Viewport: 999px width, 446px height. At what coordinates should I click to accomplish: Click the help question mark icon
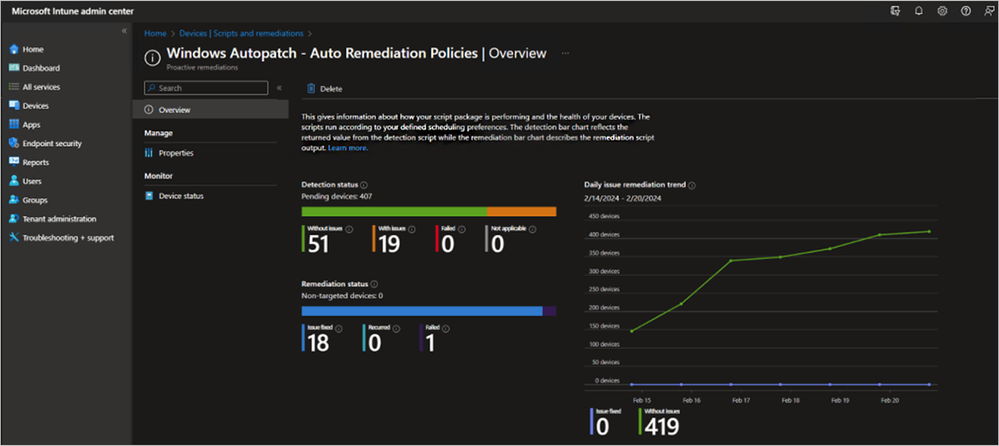[x=965, y=11]
